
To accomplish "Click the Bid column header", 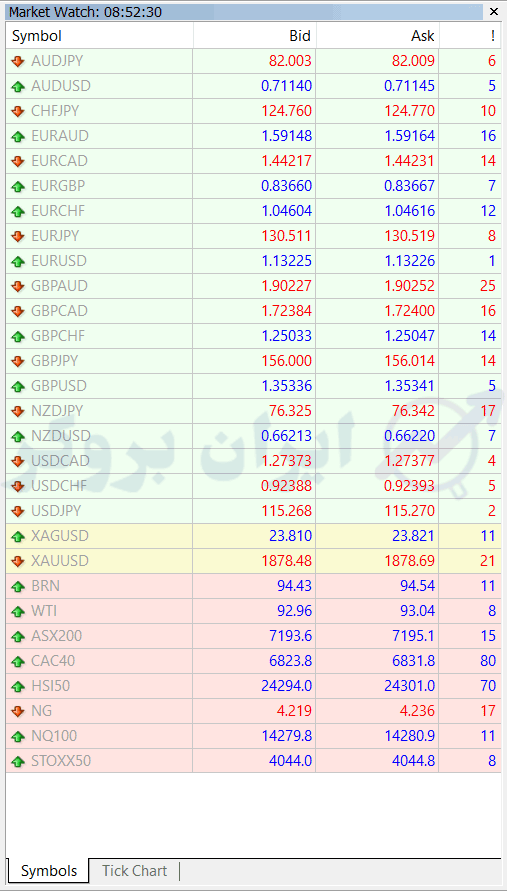I will (x=254, y=36).
